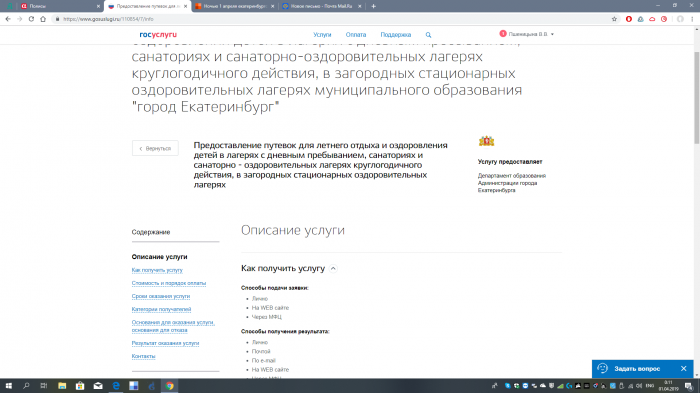Switch to the Предоставление путевок tab

point(147,6)
